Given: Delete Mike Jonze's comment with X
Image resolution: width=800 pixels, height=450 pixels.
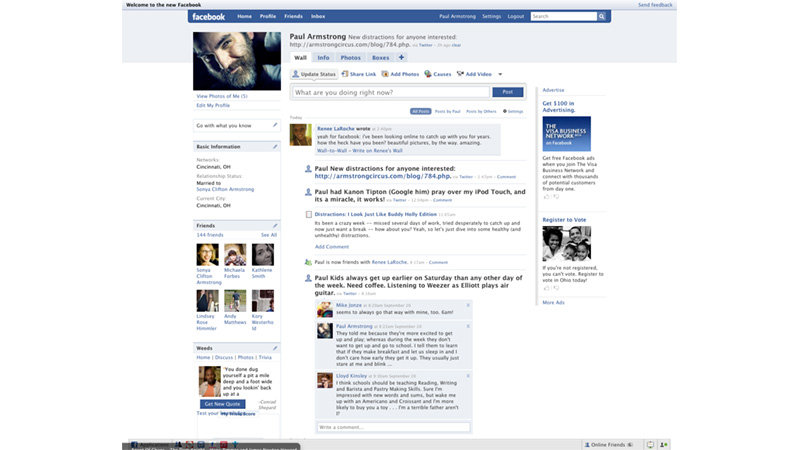Looking at the screenshot, I should tap(468, 305).
